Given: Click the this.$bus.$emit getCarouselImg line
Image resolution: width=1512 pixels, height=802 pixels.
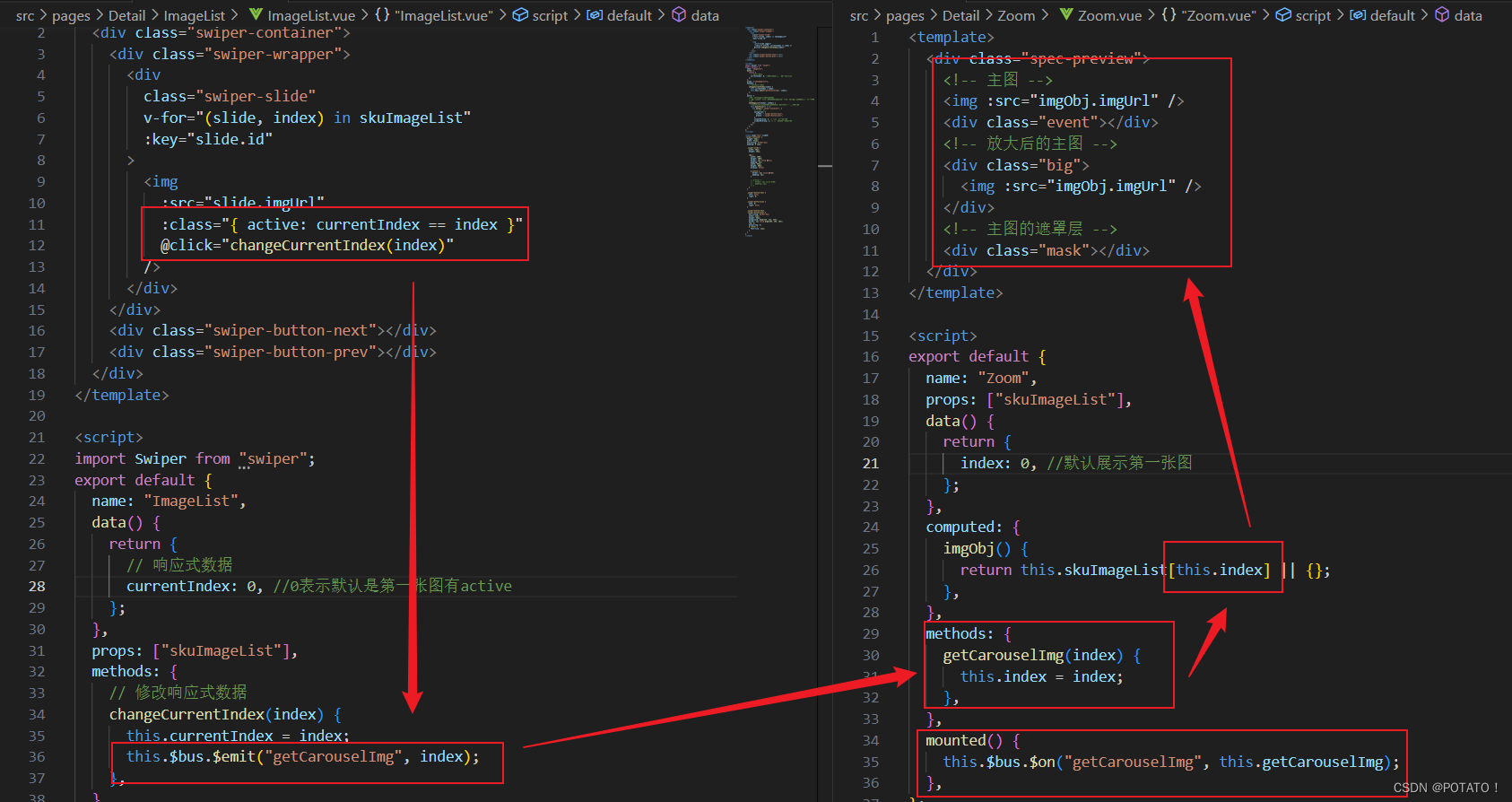Looking at the screenshot, I should click(x=303, y=756).
